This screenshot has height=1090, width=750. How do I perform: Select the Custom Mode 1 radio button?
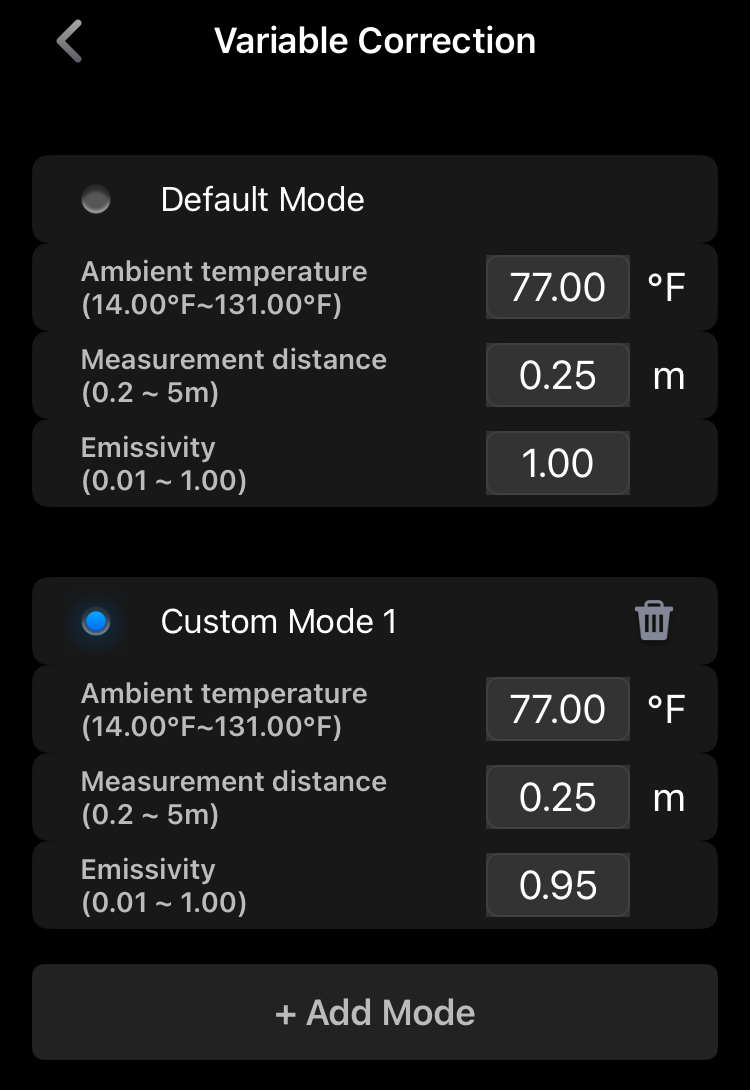(96, 622)
